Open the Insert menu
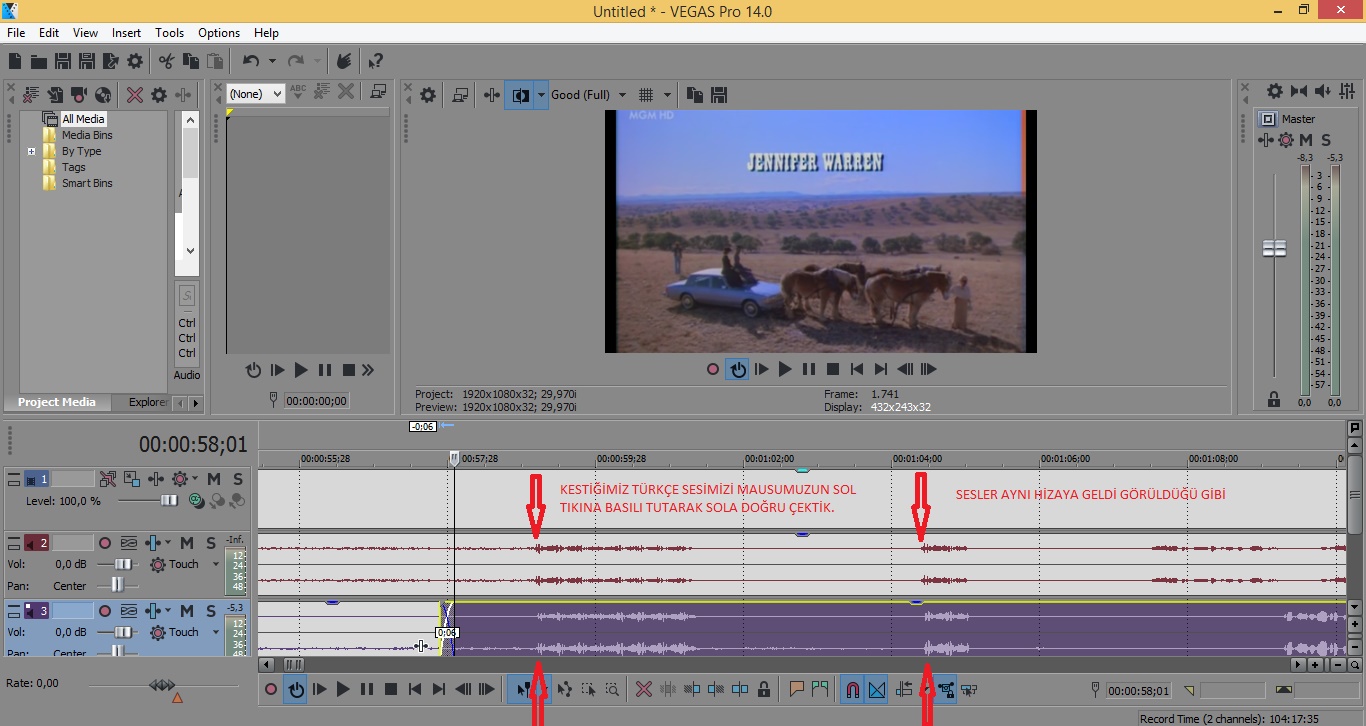 126,33
